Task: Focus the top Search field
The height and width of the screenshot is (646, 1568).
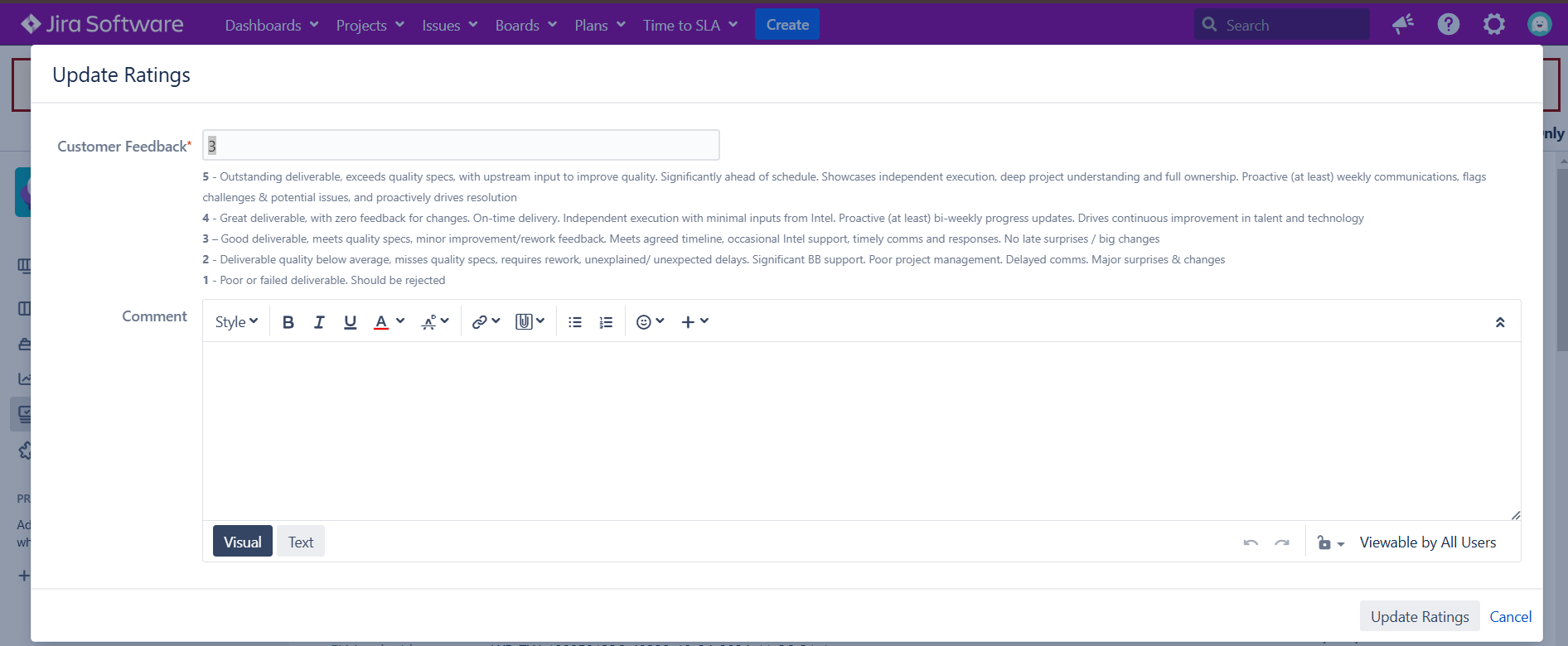Action: click(x=1281, y=25)
